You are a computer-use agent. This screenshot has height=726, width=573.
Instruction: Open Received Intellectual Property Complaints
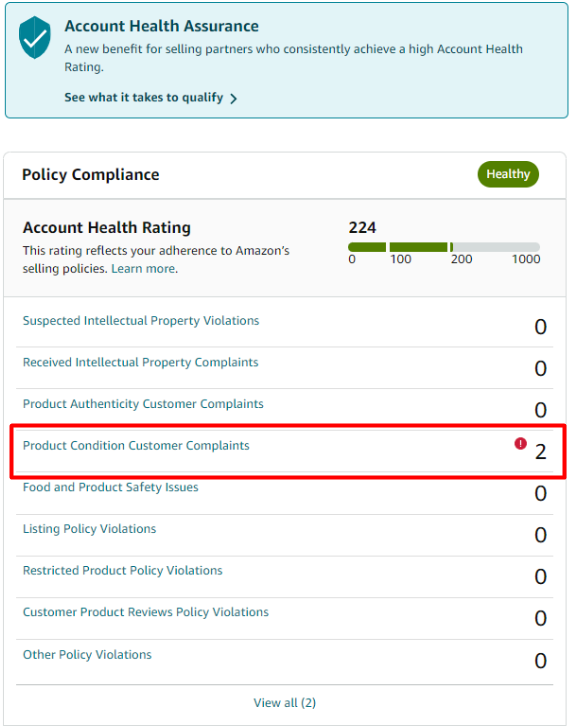point(140,362)
